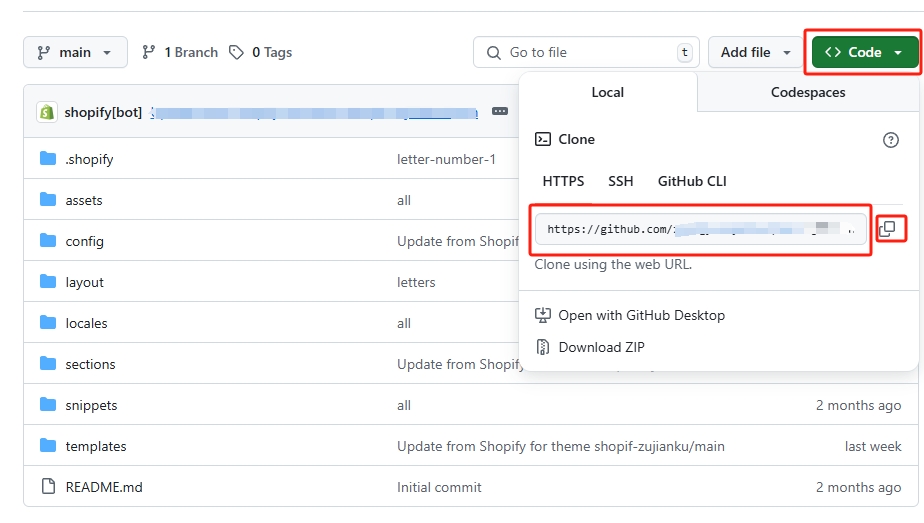Viewport: 924px width, 523px height.
Task: Click the last week timestamp for templates
Action: pos(873,446)
